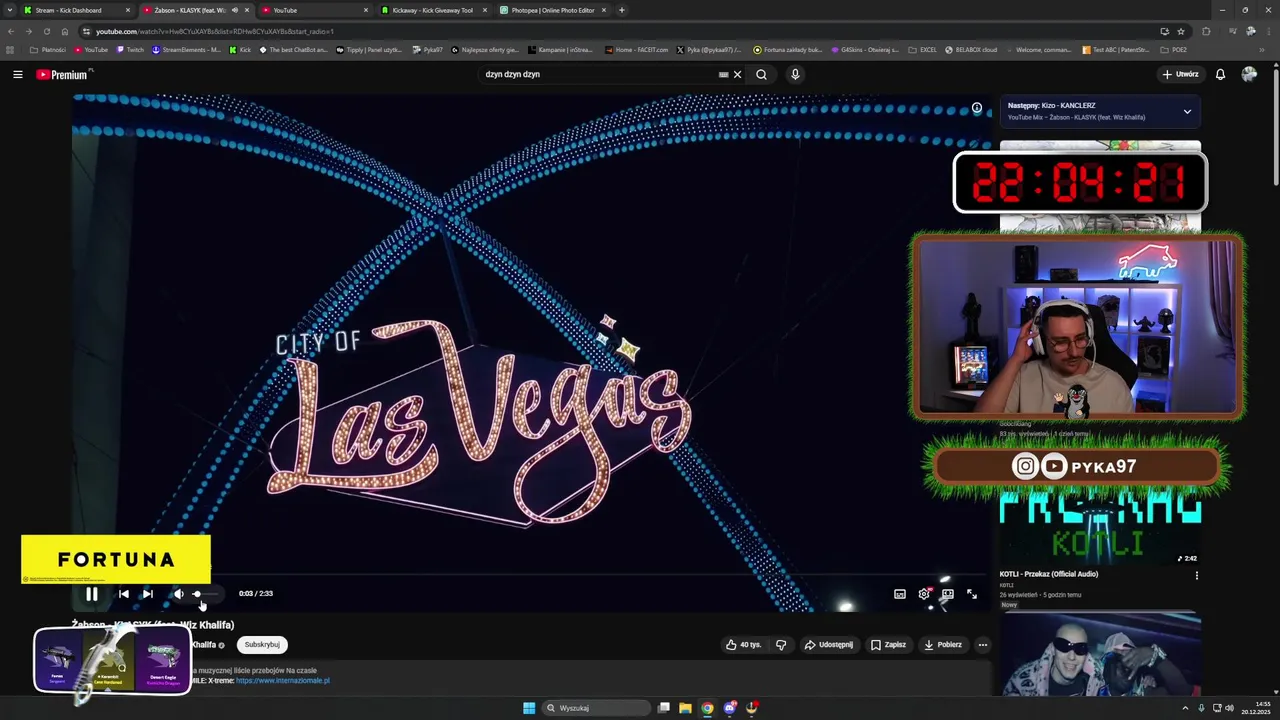The image size is (1280, 720).
Task: Open options menu for KOTLI - Przekaz video
Action: [x=1196, y=575]
